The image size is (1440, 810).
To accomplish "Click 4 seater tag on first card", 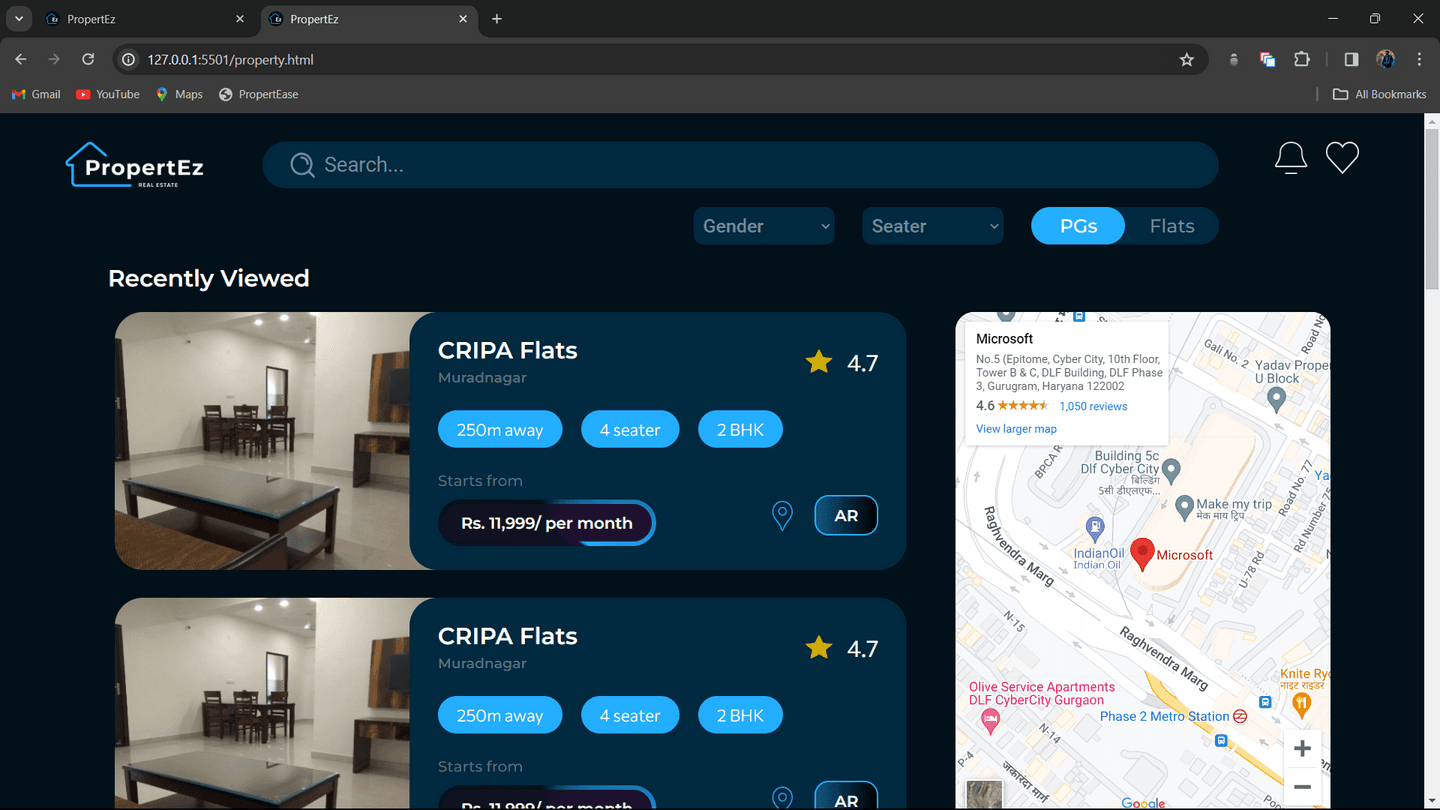I will coord(630,430).
